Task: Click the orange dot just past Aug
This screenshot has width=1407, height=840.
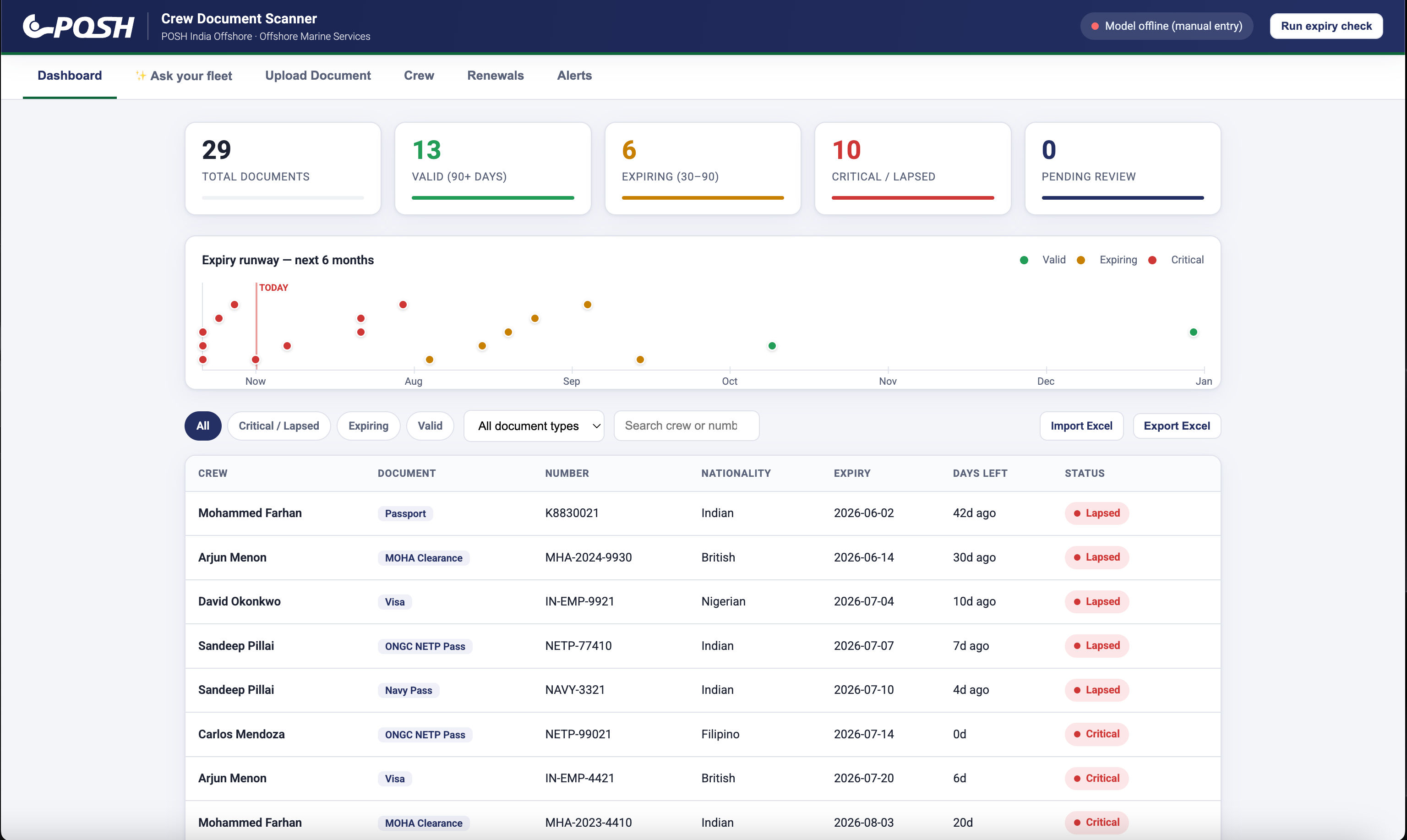Action: [x=430, y=360]
